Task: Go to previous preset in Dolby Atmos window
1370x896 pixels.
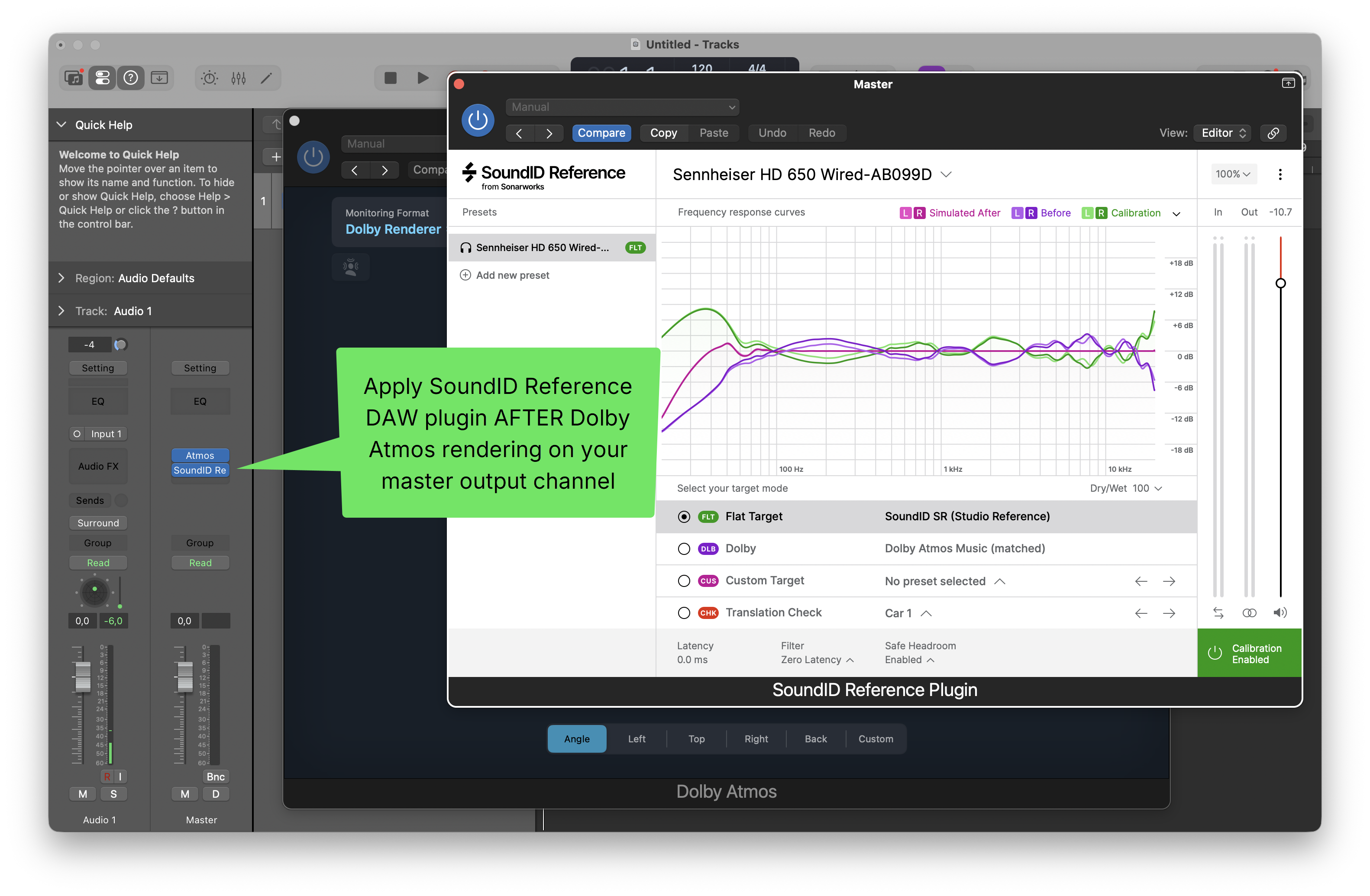Action: (x=355, y=171)
